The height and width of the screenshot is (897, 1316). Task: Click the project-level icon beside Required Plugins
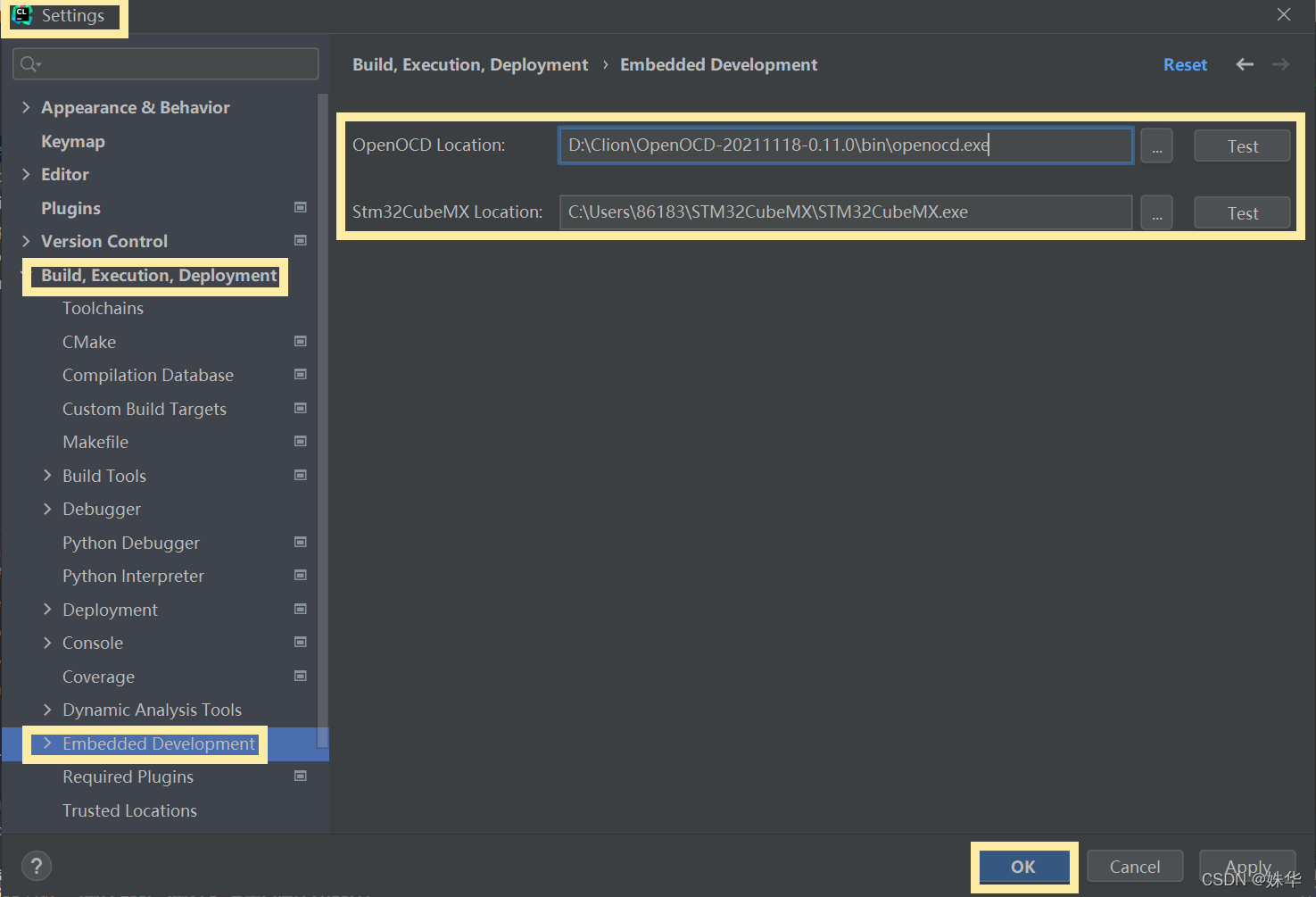301,776
